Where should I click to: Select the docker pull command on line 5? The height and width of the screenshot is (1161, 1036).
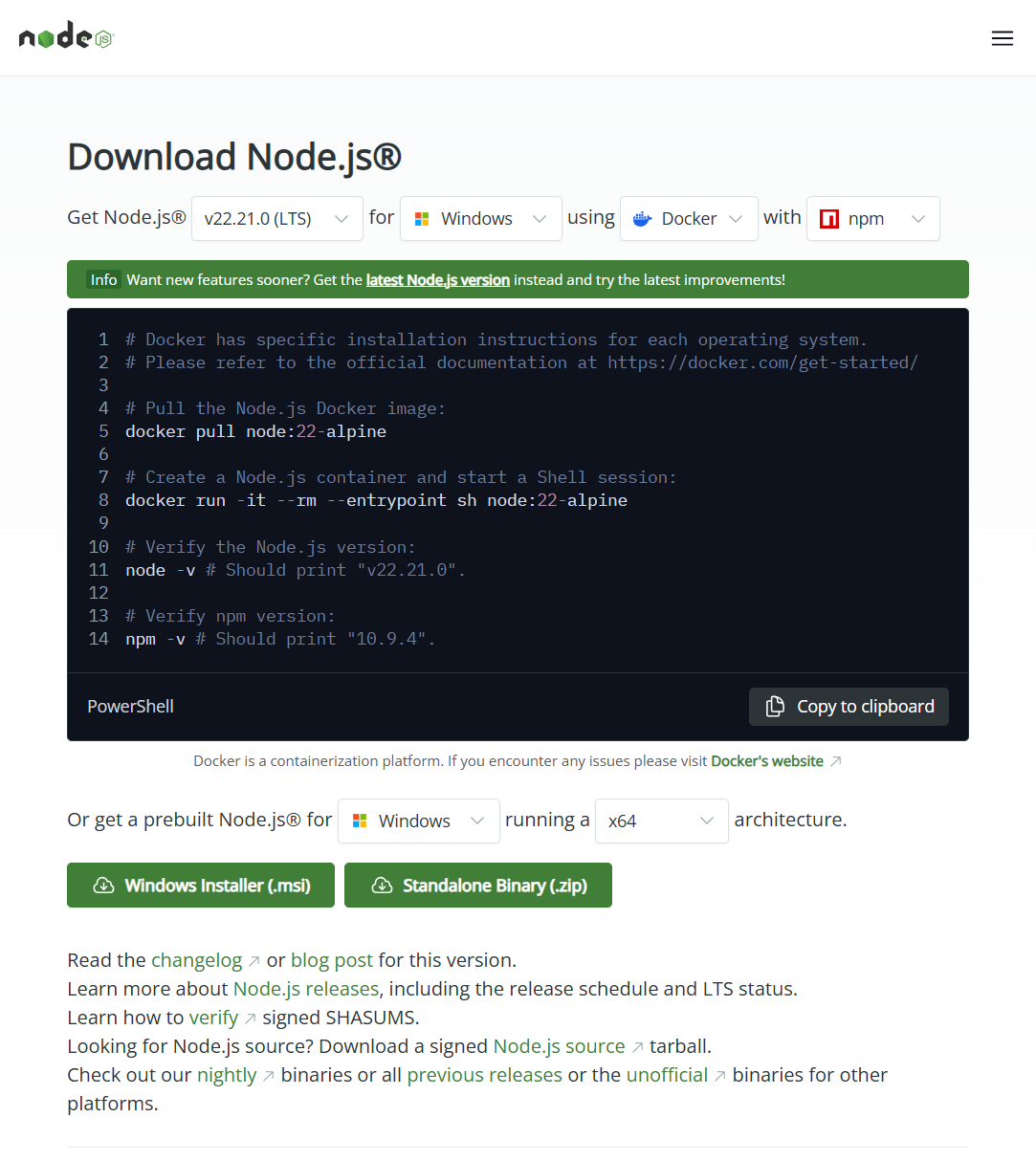[x=255, y=431]
